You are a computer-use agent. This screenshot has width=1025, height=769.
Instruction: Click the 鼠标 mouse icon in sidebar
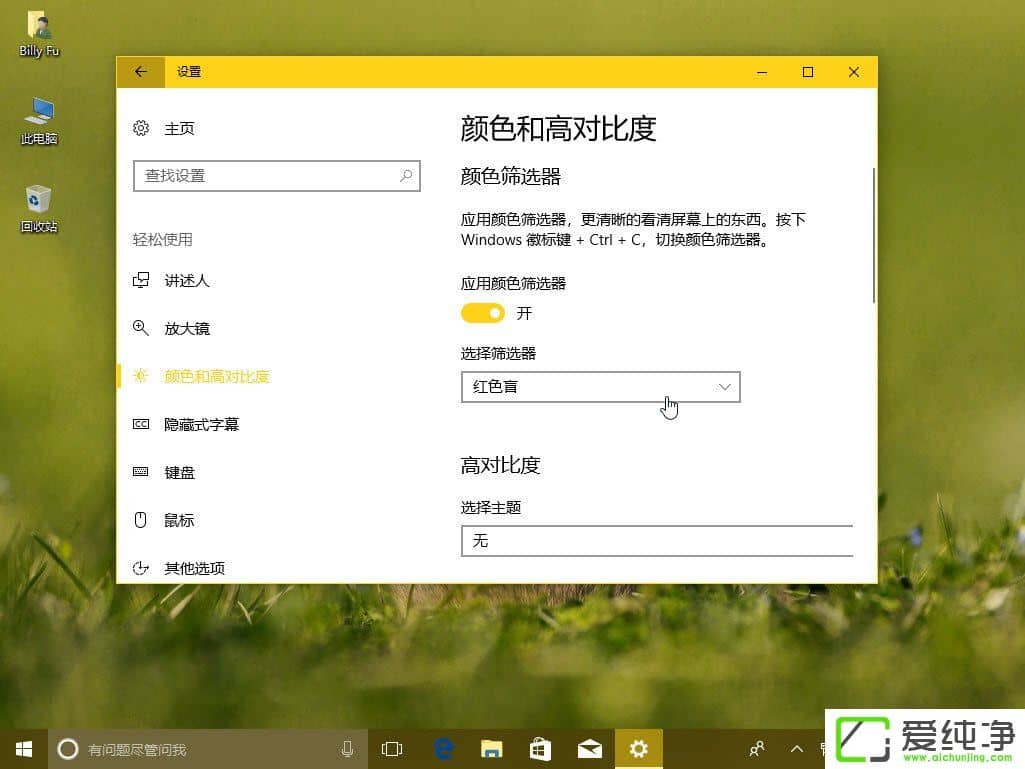coord(141,520)
